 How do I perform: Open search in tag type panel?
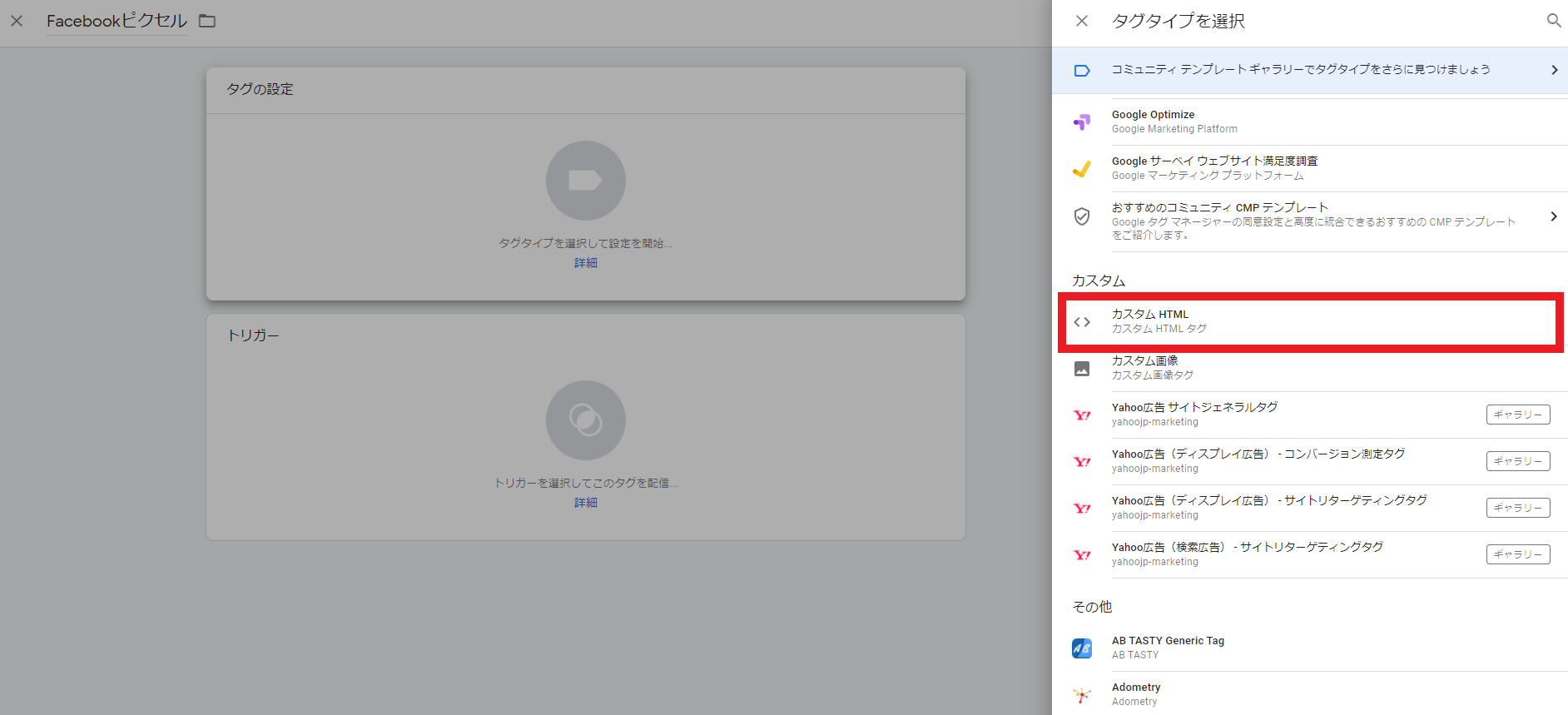1553,21
